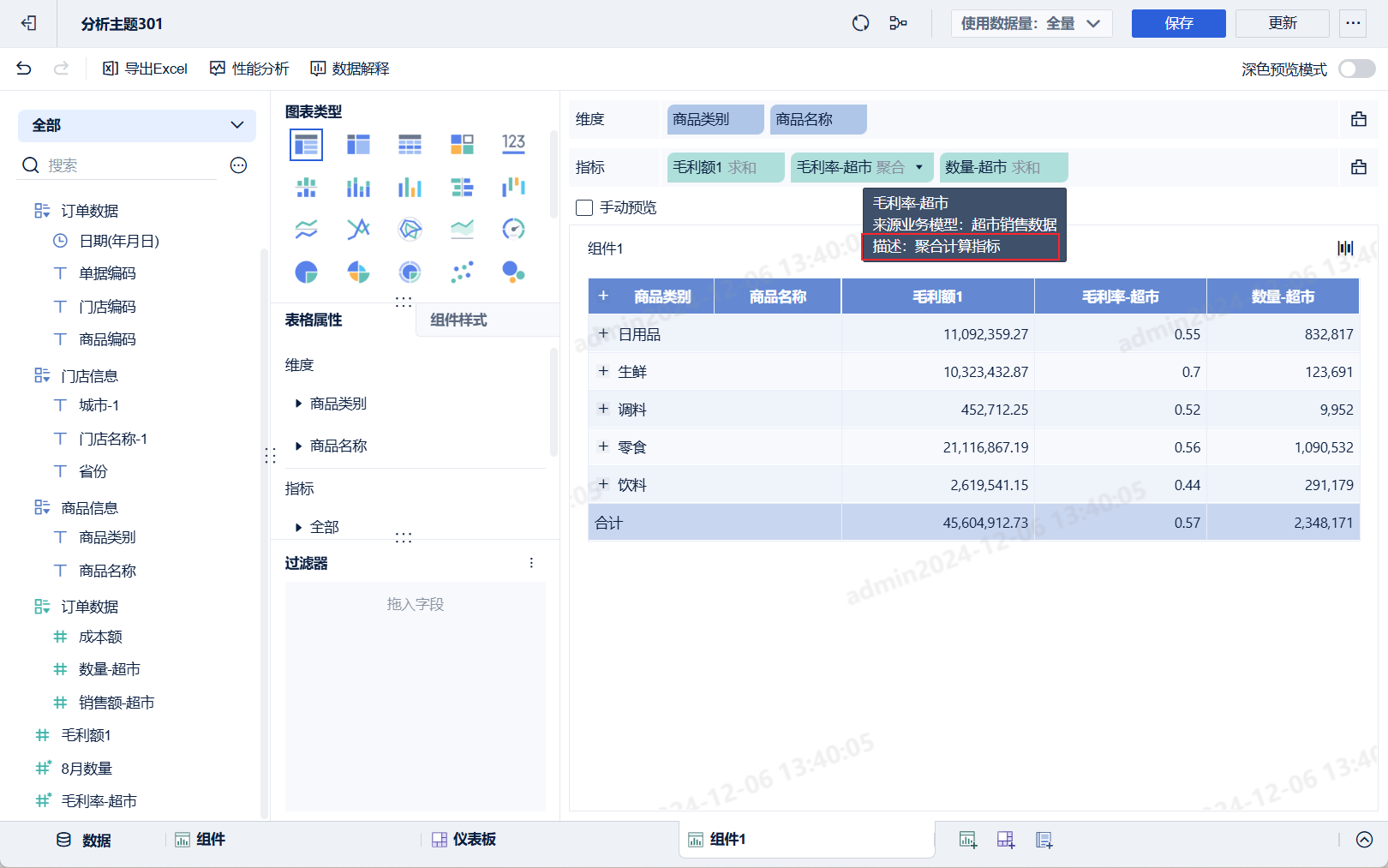Select the pie chart type
Screen dimensions: 1388x868
click(306, 272)
